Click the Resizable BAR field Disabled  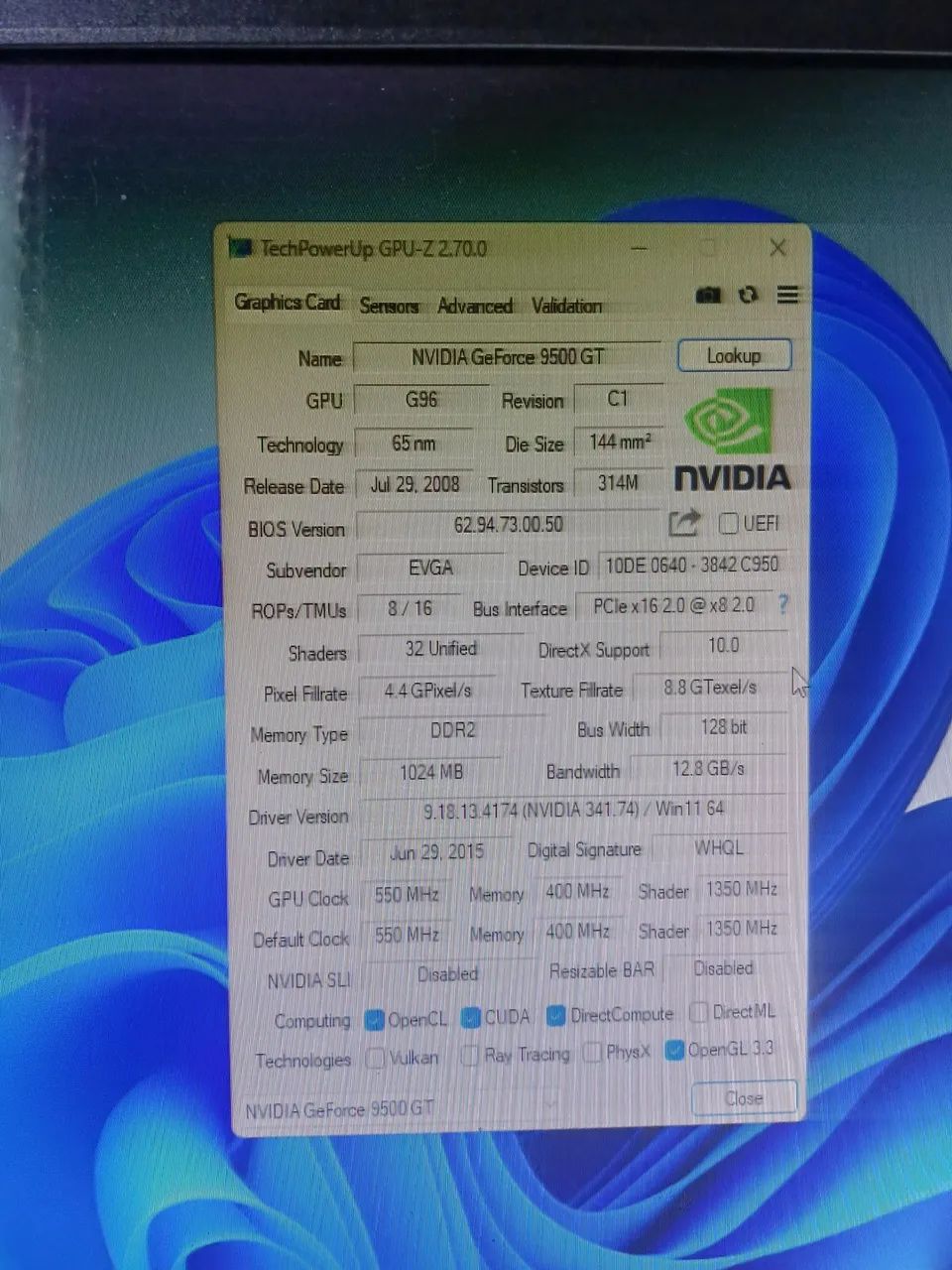(x=724, y=968)
